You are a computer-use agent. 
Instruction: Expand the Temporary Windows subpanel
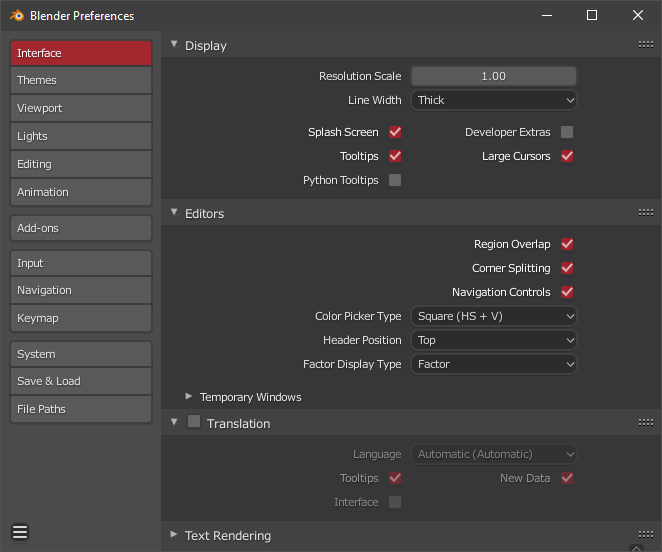tap(189, 396)
